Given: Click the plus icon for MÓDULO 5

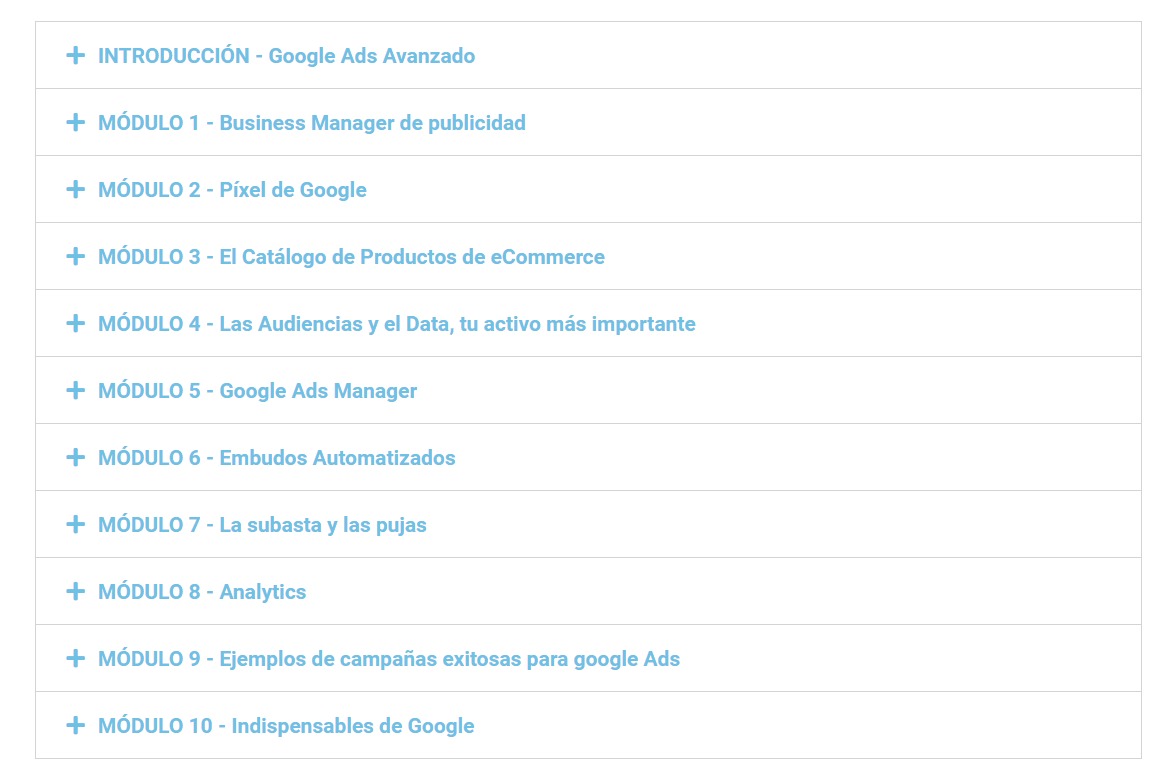Looking at the screenshot, I should tap(75, 390).
